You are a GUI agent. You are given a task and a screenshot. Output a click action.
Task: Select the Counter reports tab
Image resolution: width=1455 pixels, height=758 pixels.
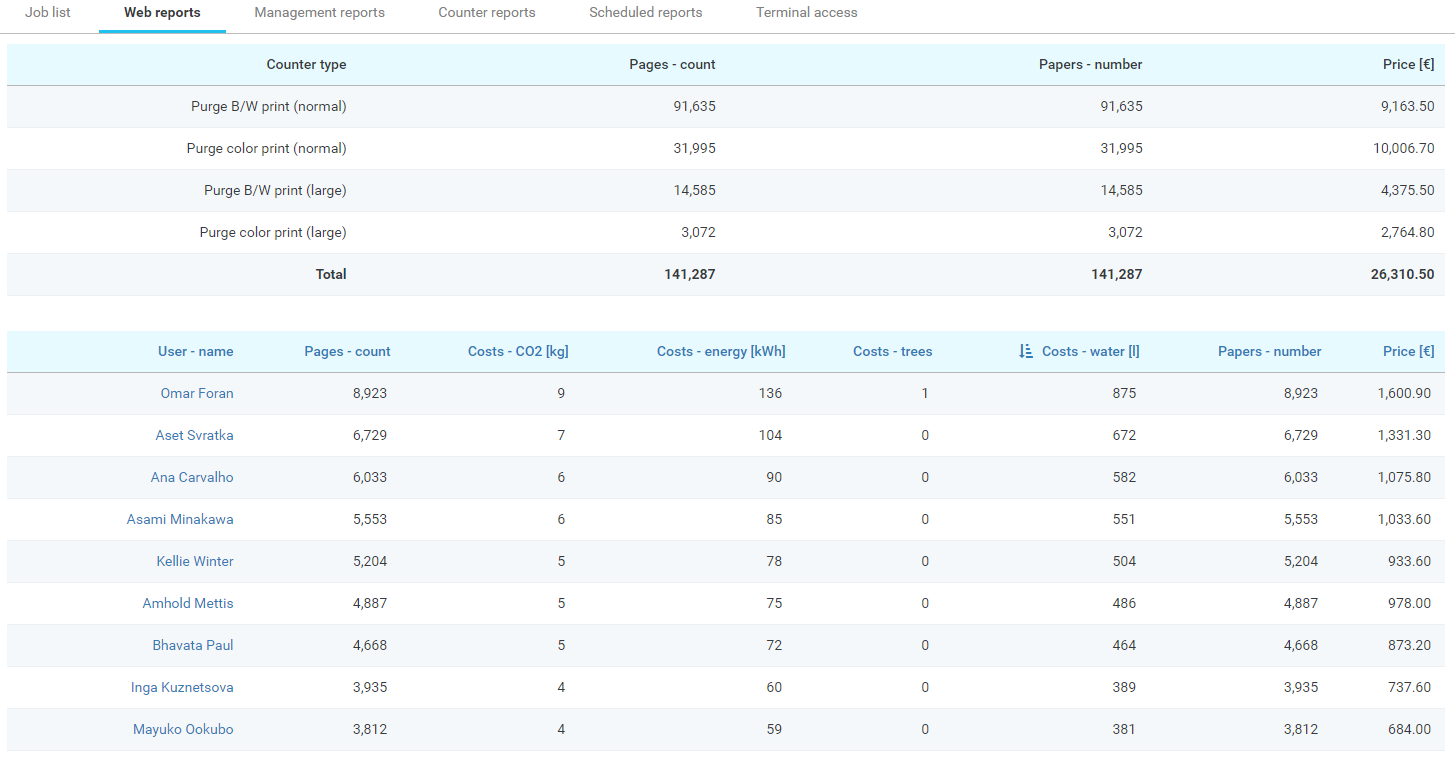486,13
